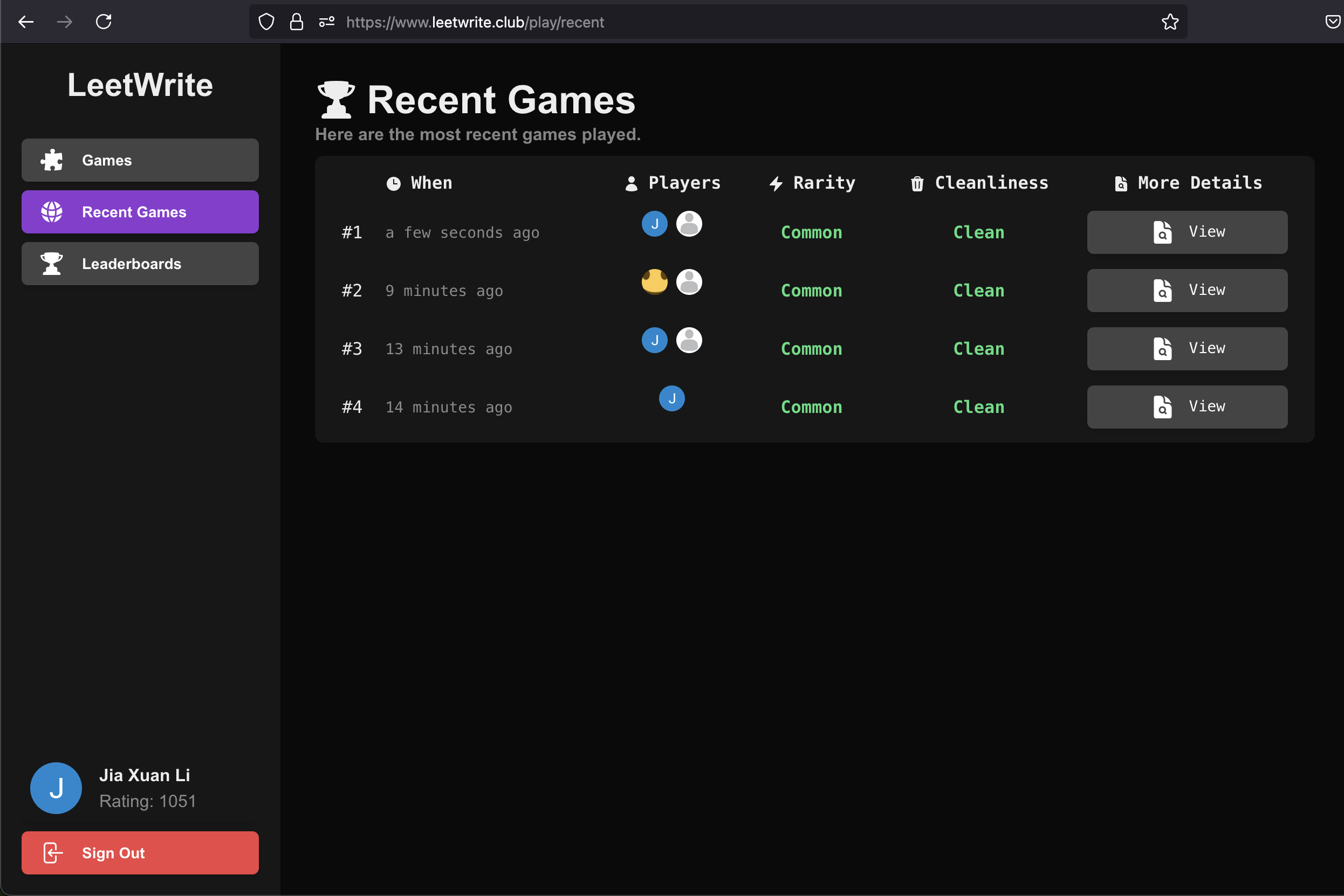Image resolution: width=1344 pixels, height=896 pixels.
Task: Open the site permissions icon in the address bar
Action: point(326,22)
